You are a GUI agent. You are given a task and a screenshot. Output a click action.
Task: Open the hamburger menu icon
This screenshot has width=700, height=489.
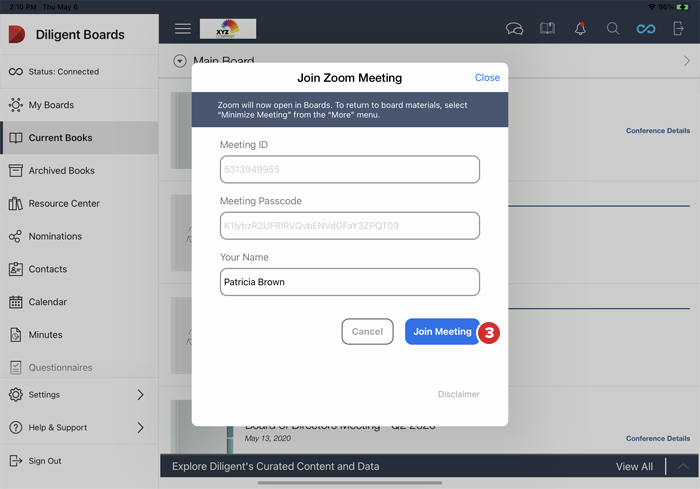coord(182,29)
